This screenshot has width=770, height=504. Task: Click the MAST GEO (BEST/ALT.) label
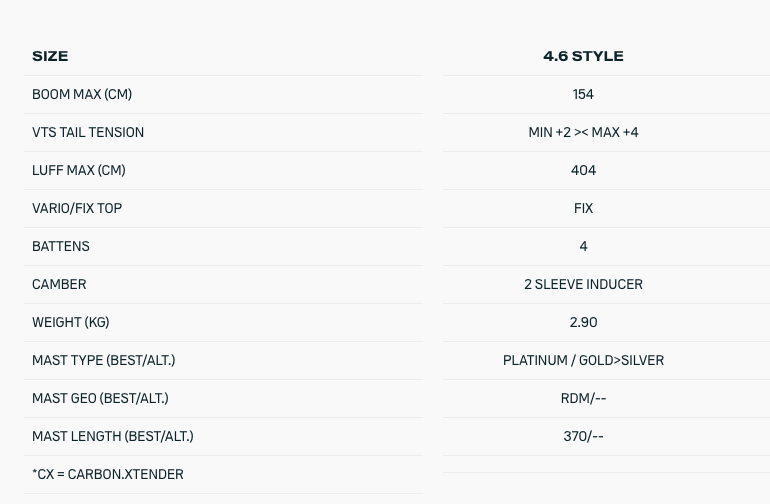[100, 398]
